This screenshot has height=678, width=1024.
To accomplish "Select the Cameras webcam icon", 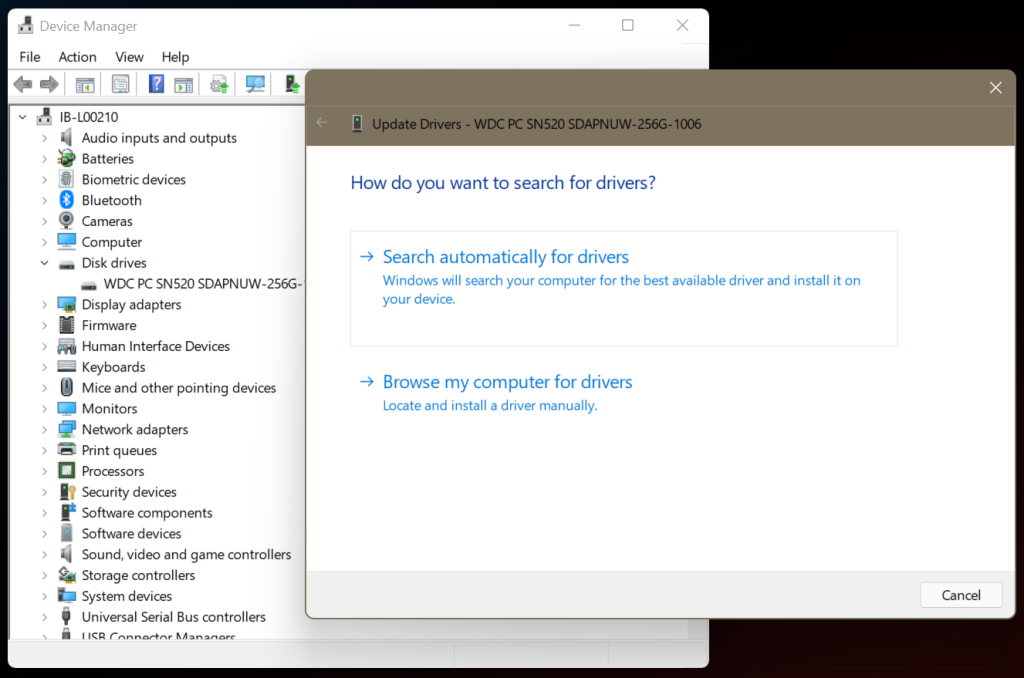I will (66, 220).
